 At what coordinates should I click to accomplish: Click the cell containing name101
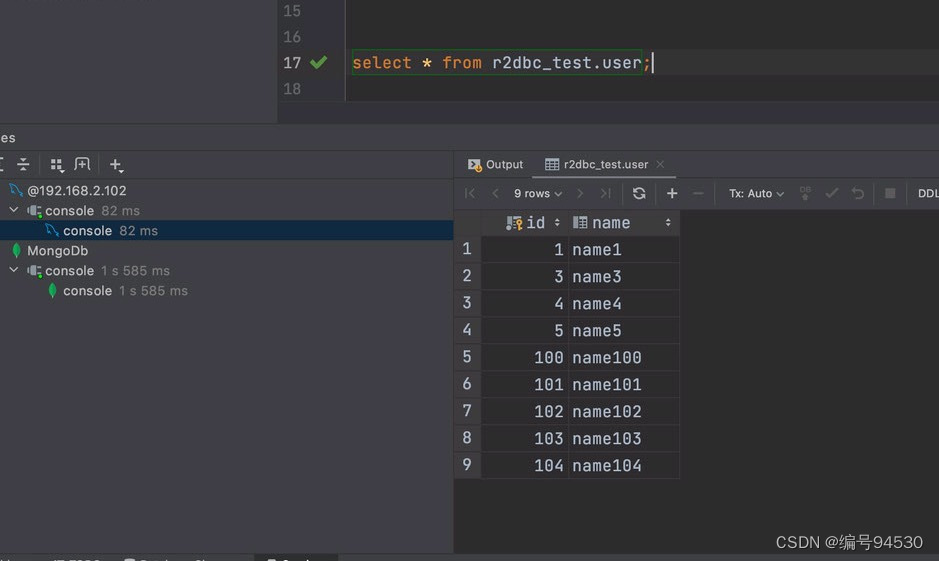coord(623,384)
